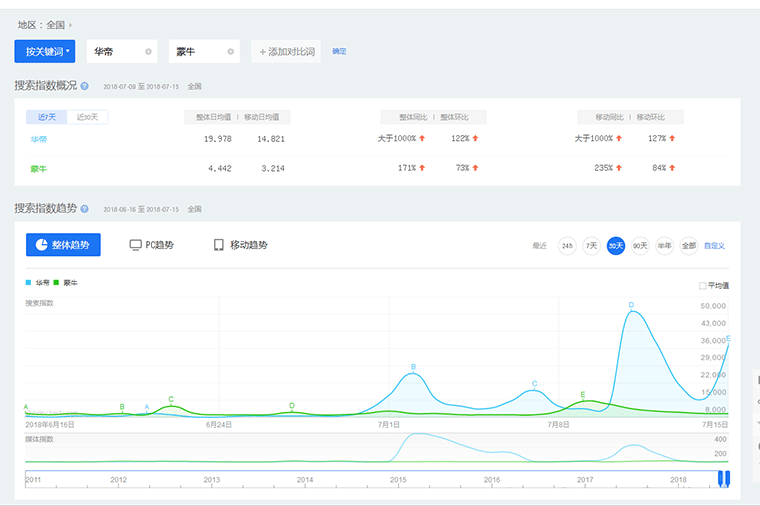Toggle the 华帝 blue legend marker
The width and height of the screenshot is (760, 506).
pos(29,283)
